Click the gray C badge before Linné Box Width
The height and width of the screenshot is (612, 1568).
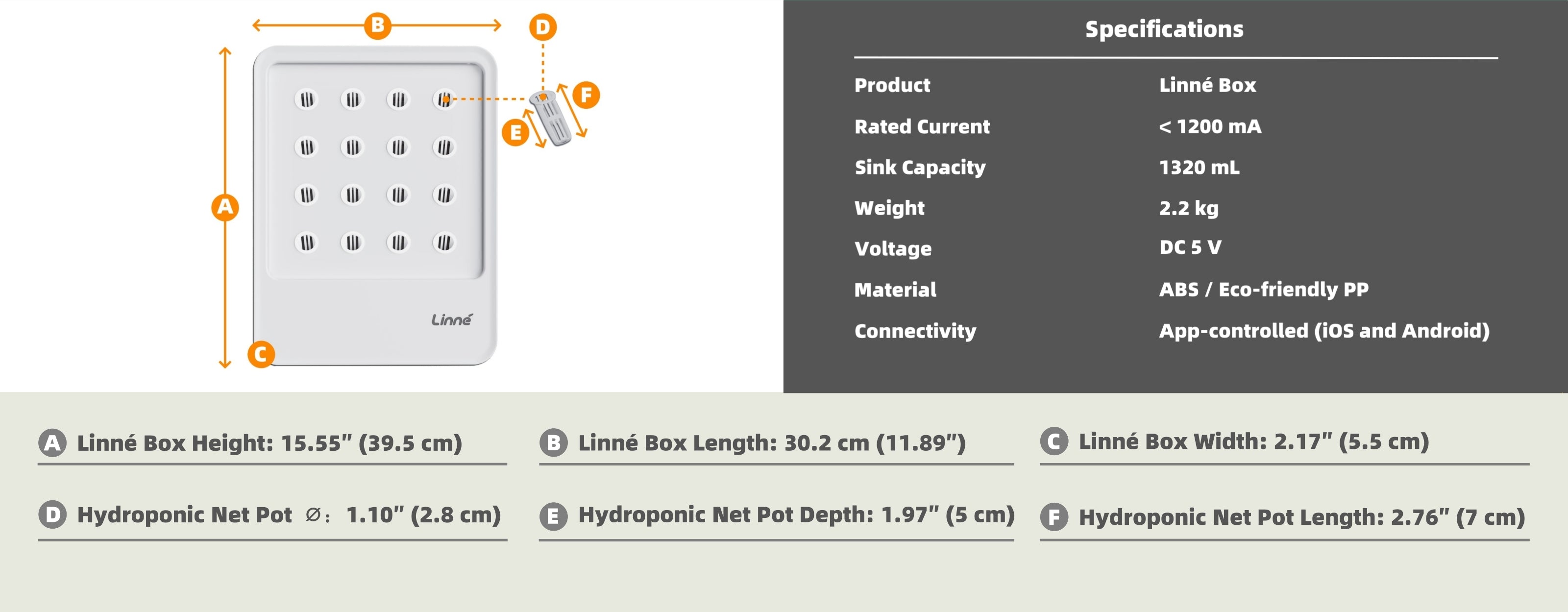[x=1053, y=441]
